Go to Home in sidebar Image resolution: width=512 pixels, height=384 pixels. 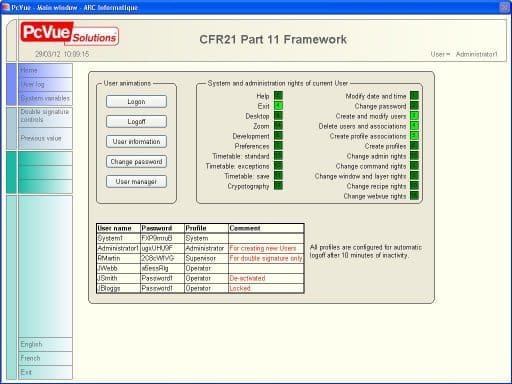click(45, 70)
